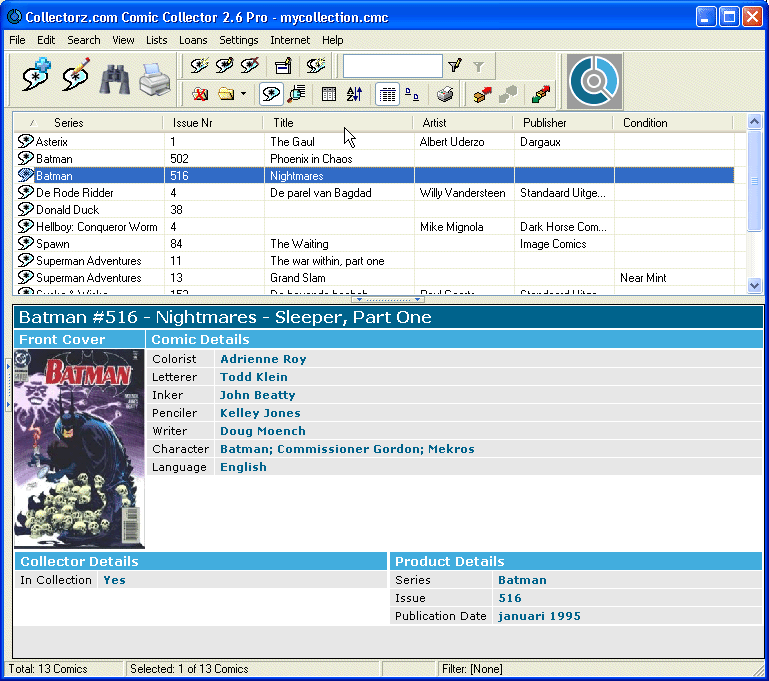Open the Lists menu
The height and width of the screenshot is (681, 769).
(156, 40)
